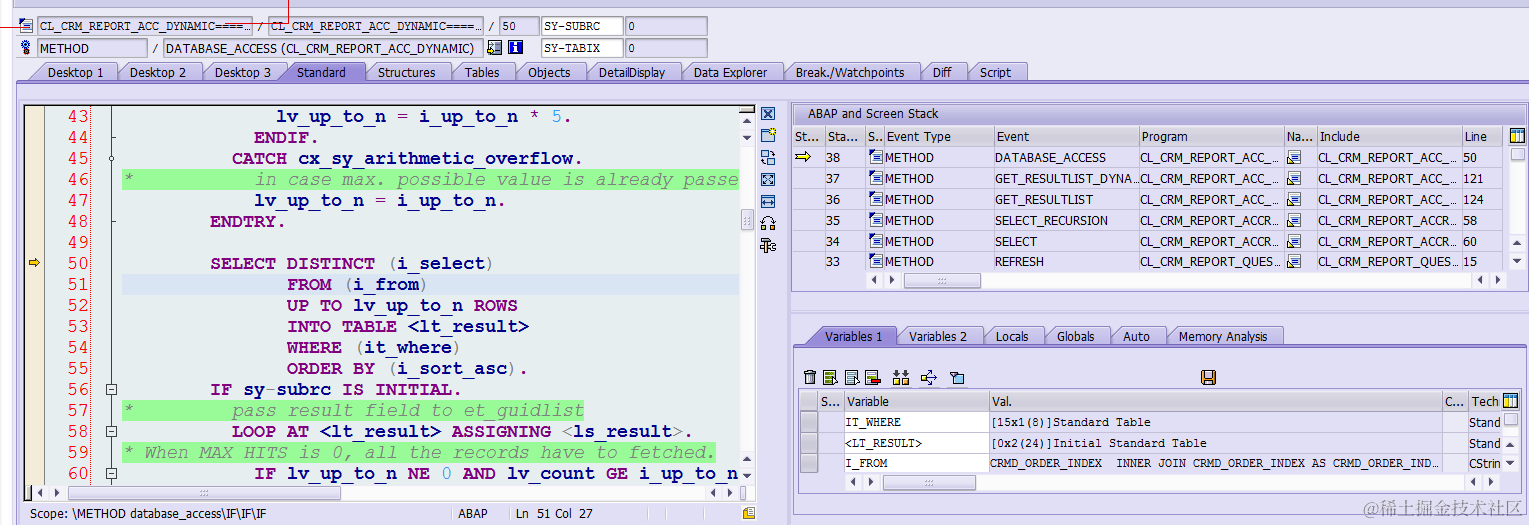
Task: Save variables with the orange floppy icon
Action: 1208,377
